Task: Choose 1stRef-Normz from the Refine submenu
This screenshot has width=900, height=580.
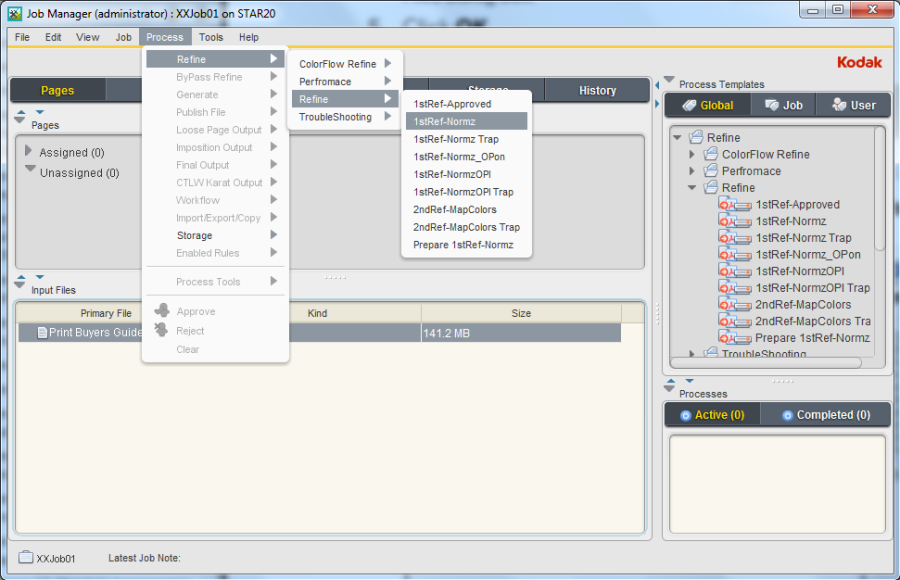Action: click(x=466, y=121)
